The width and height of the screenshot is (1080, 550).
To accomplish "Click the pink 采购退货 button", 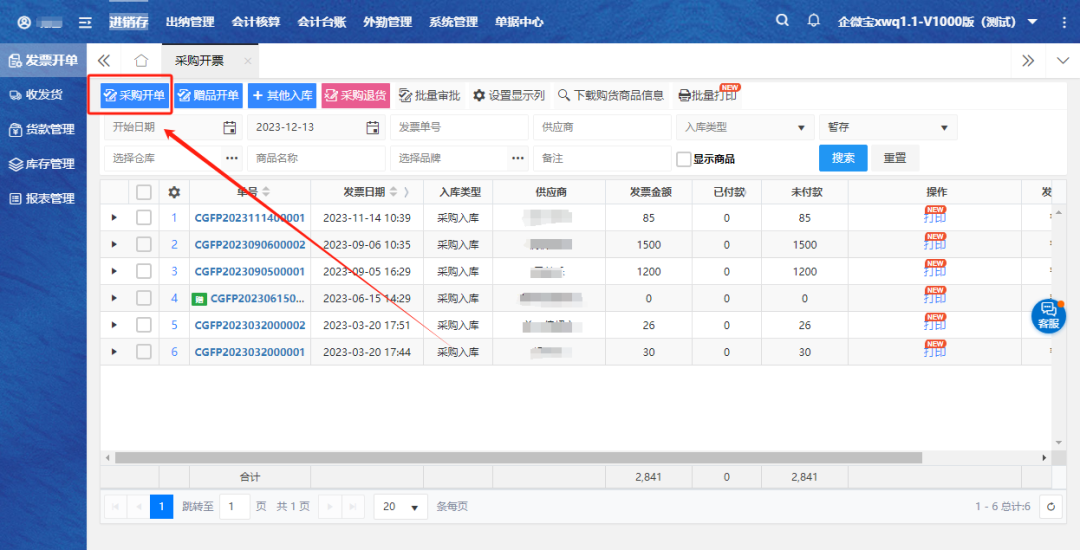I will coord(355,96).
